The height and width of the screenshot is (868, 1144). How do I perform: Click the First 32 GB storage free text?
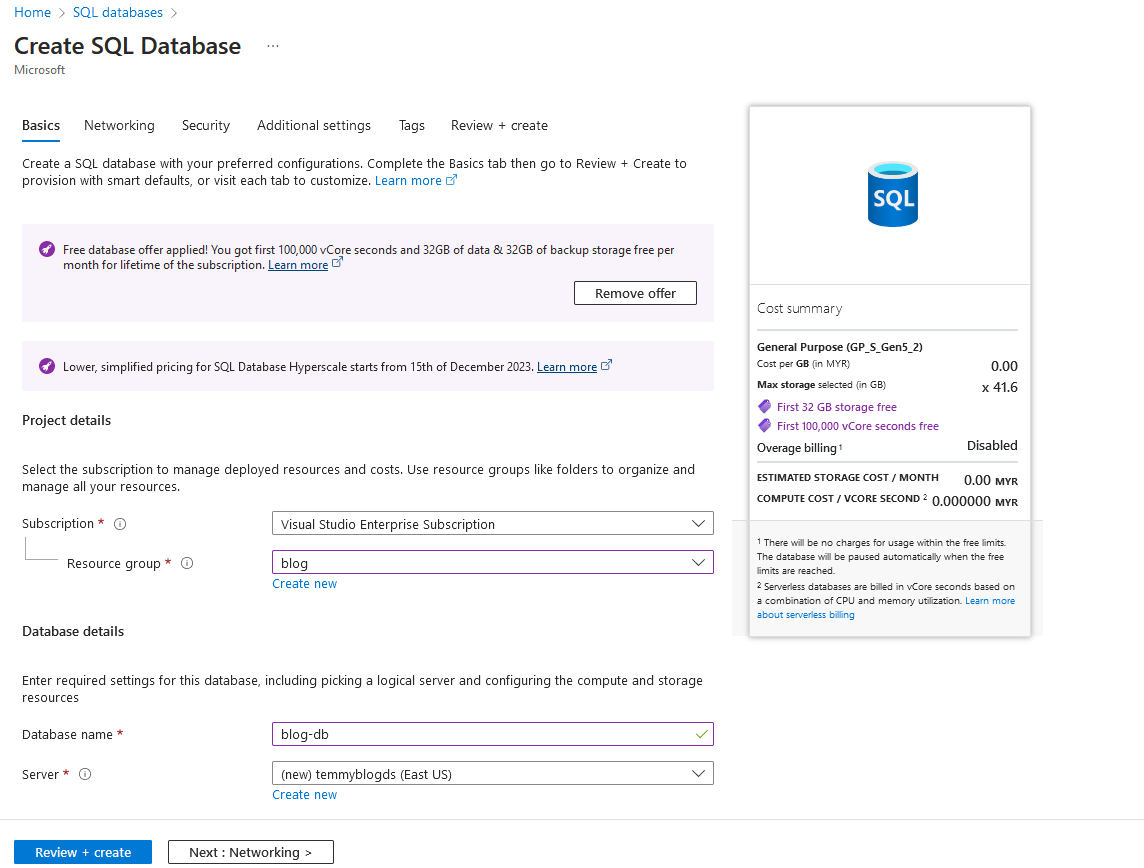tap(837, 407)
